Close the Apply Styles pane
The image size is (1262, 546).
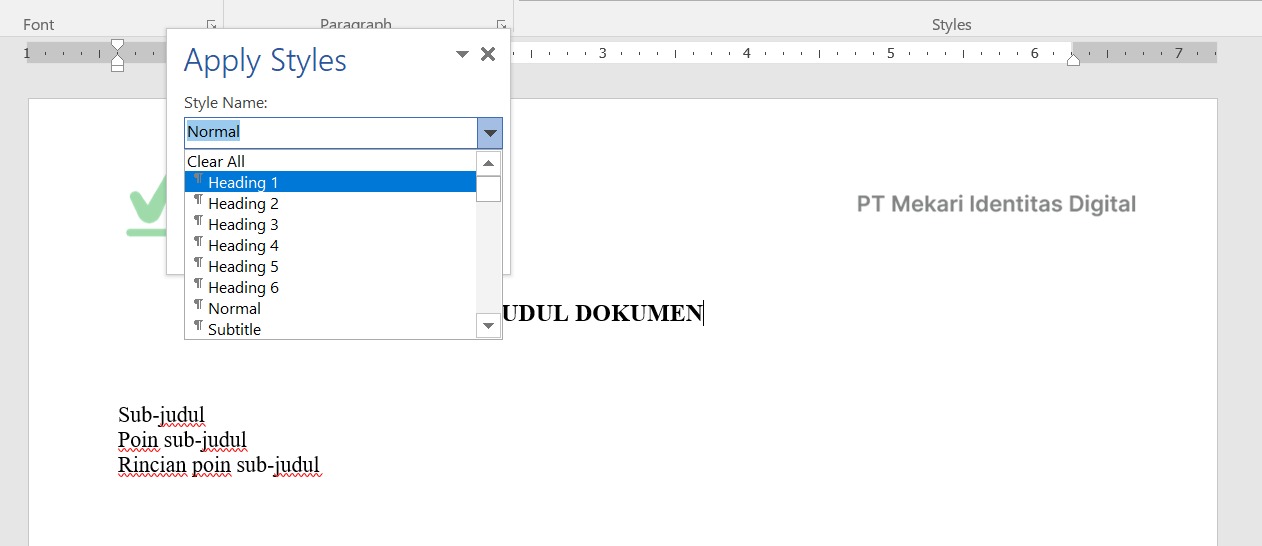488,54
